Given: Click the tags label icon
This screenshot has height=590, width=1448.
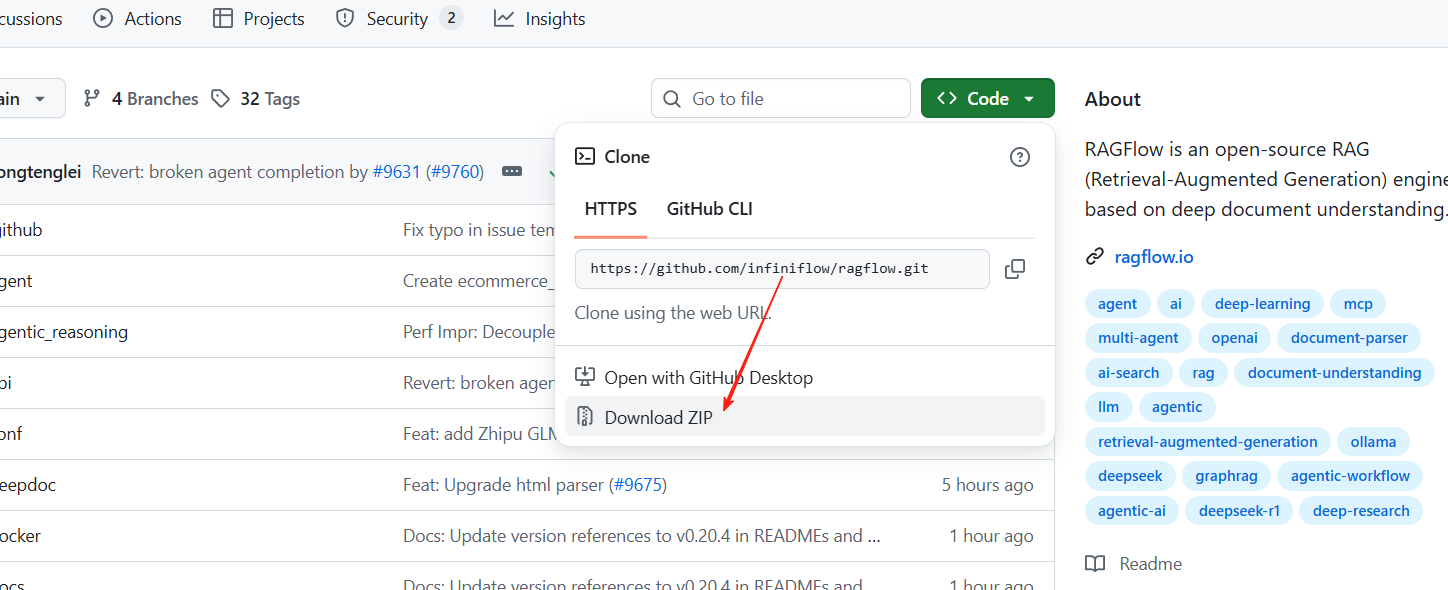Looking at the screenshot, I should click(220, 99).
